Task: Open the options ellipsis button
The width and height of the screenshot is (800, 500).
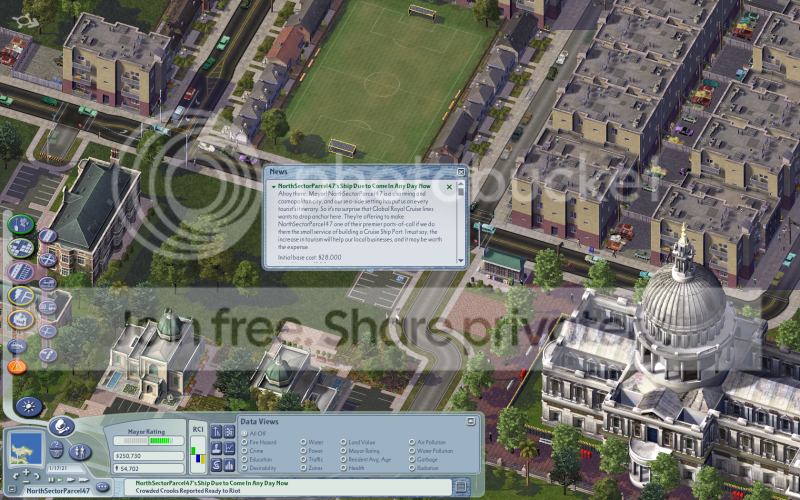Action: pos(102,487)
